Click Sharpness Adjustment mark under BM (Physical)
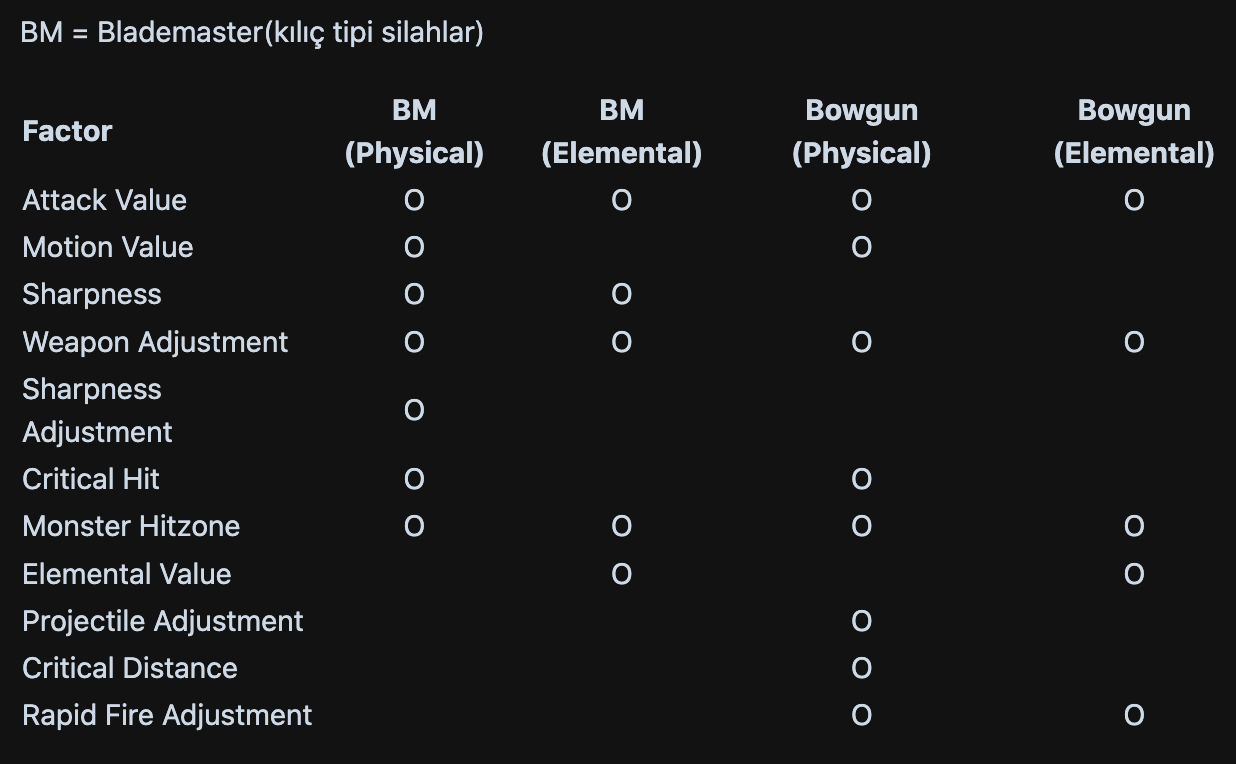The image size is (1236, 764). [414, 410]
